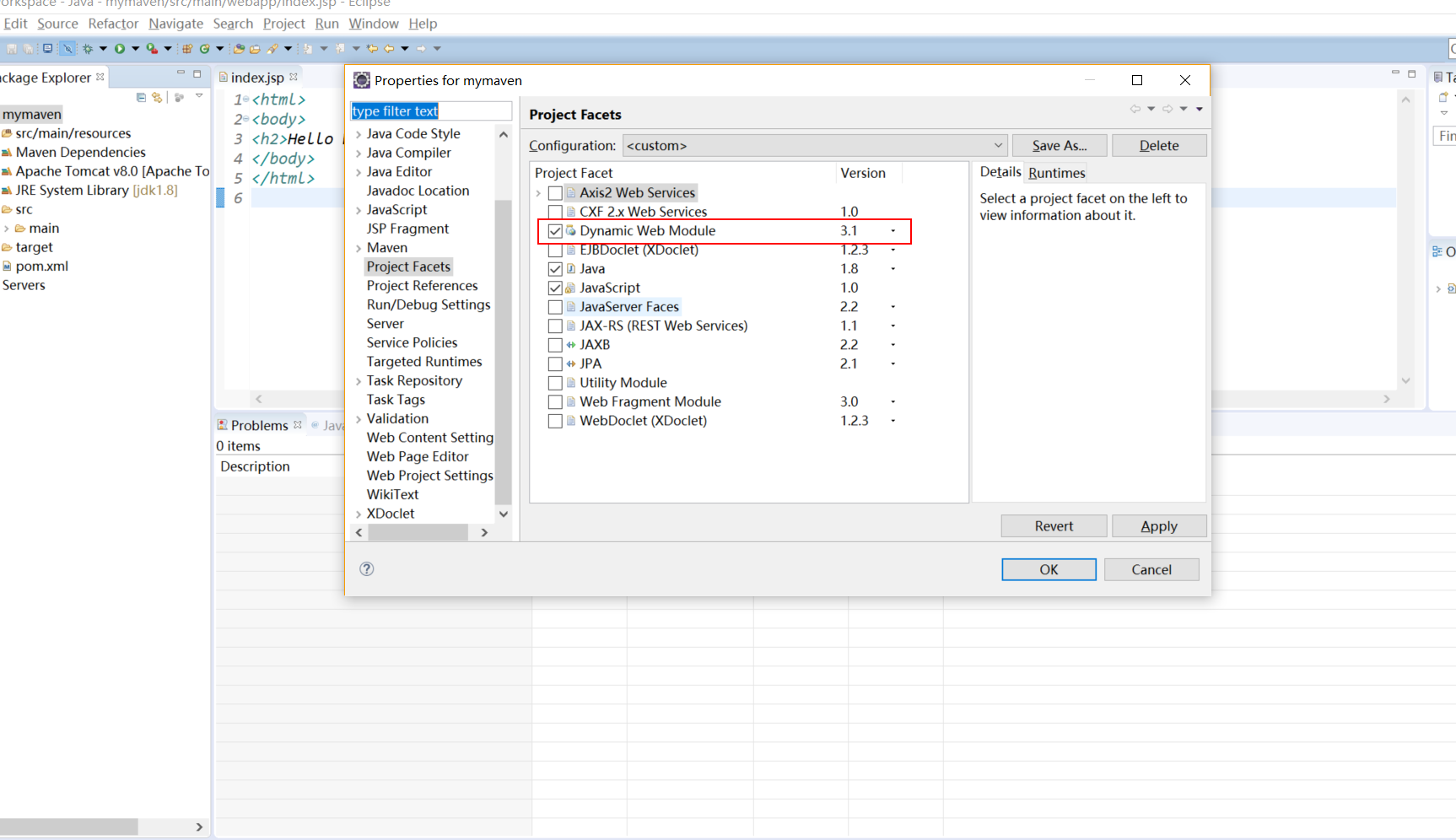Open the Source menu
The height and width of the screenshot is (840, 1456).
[57, 24]
